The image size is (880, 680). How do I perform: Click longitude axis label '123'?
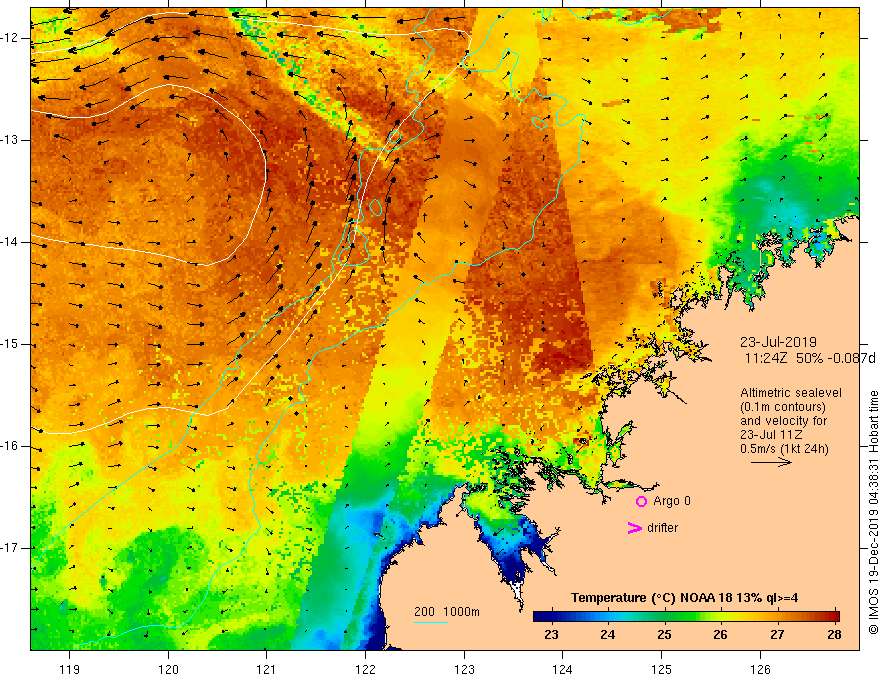tap(464, 669)
